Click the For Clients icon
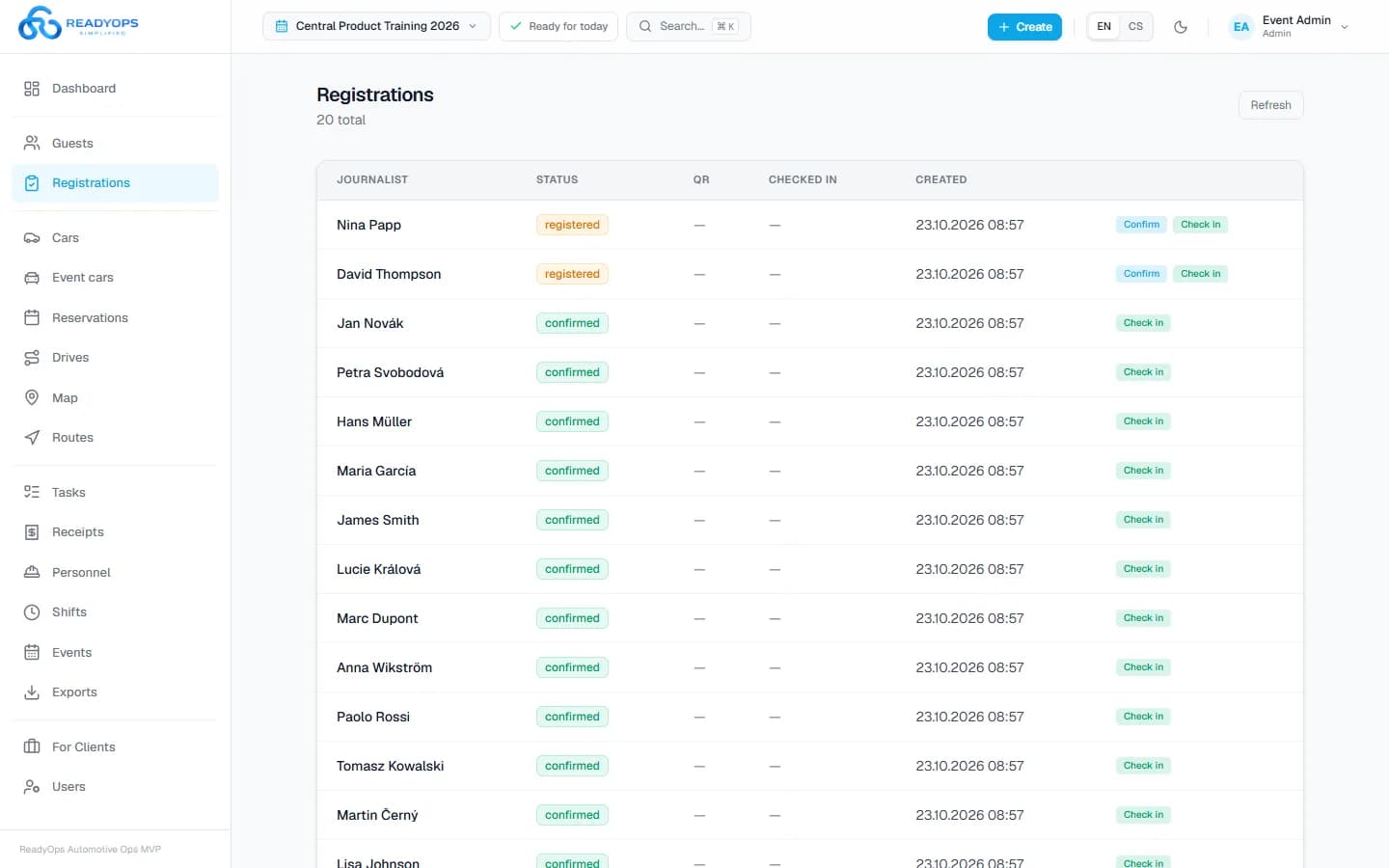Screen dimensions: 1389x868 pos(32,747)
